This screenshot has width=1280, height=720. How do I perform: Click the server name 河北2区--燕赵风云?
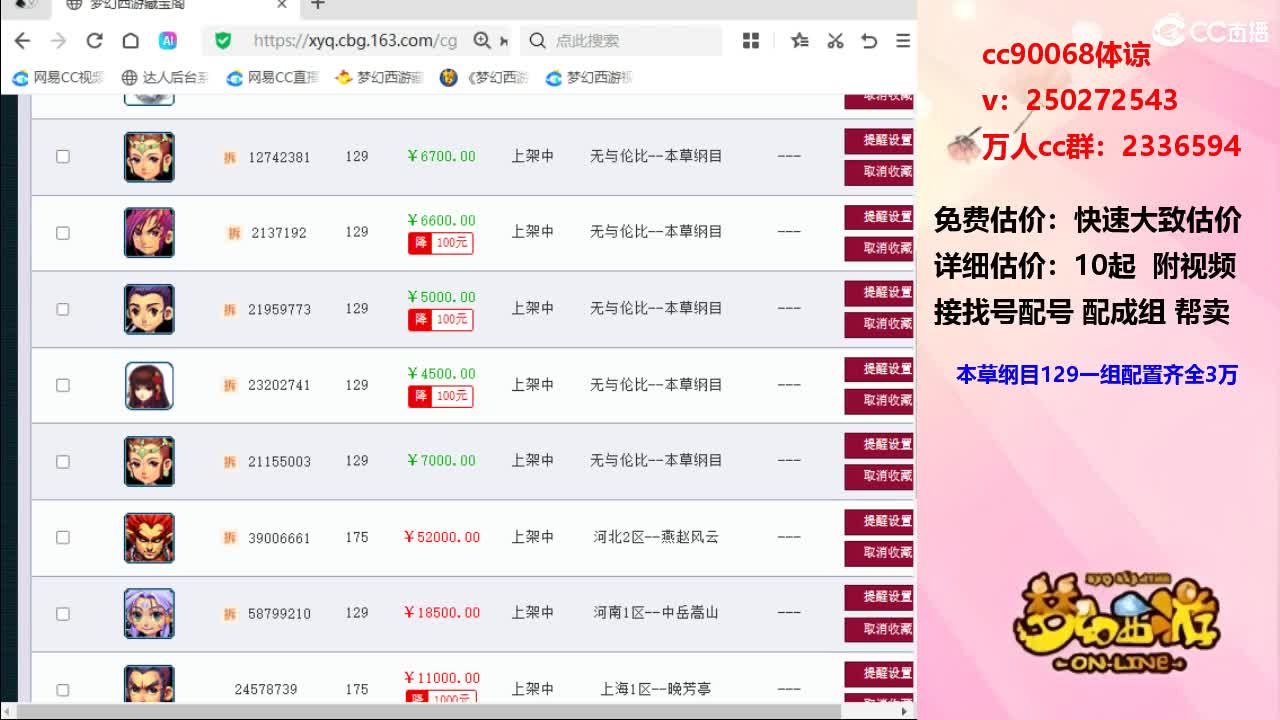656,537
